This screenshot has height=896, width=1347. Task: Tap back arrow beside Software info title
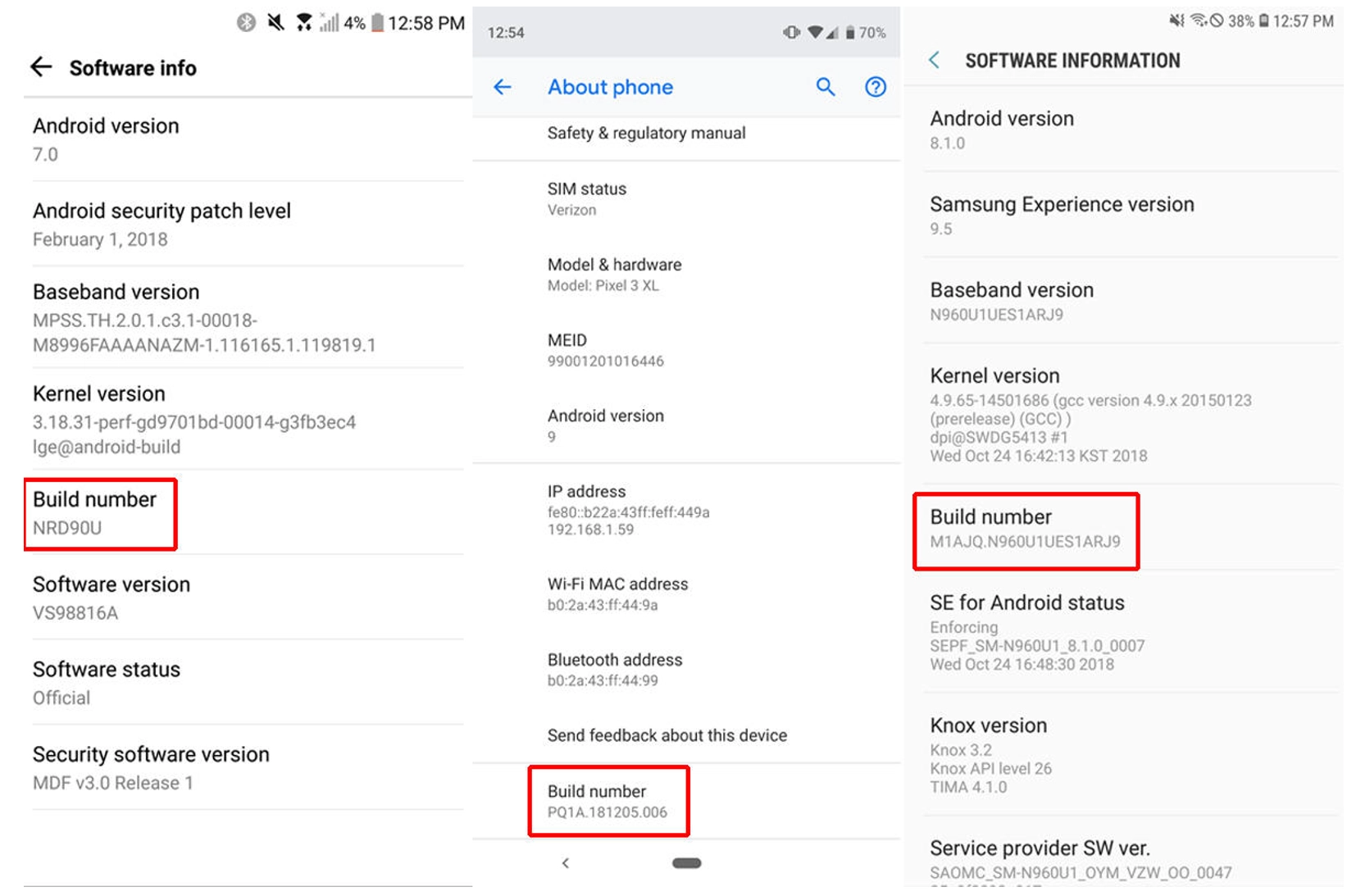coord(41,67)
